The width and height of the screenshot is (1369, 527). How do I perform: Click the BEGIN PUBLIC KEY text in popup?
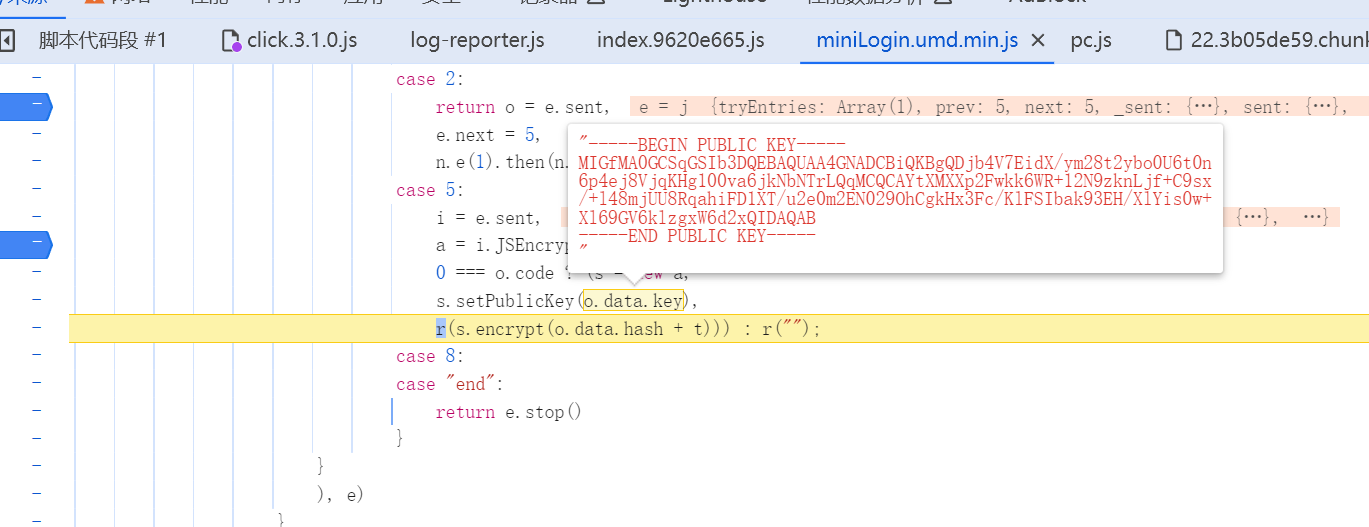[712, 145]
